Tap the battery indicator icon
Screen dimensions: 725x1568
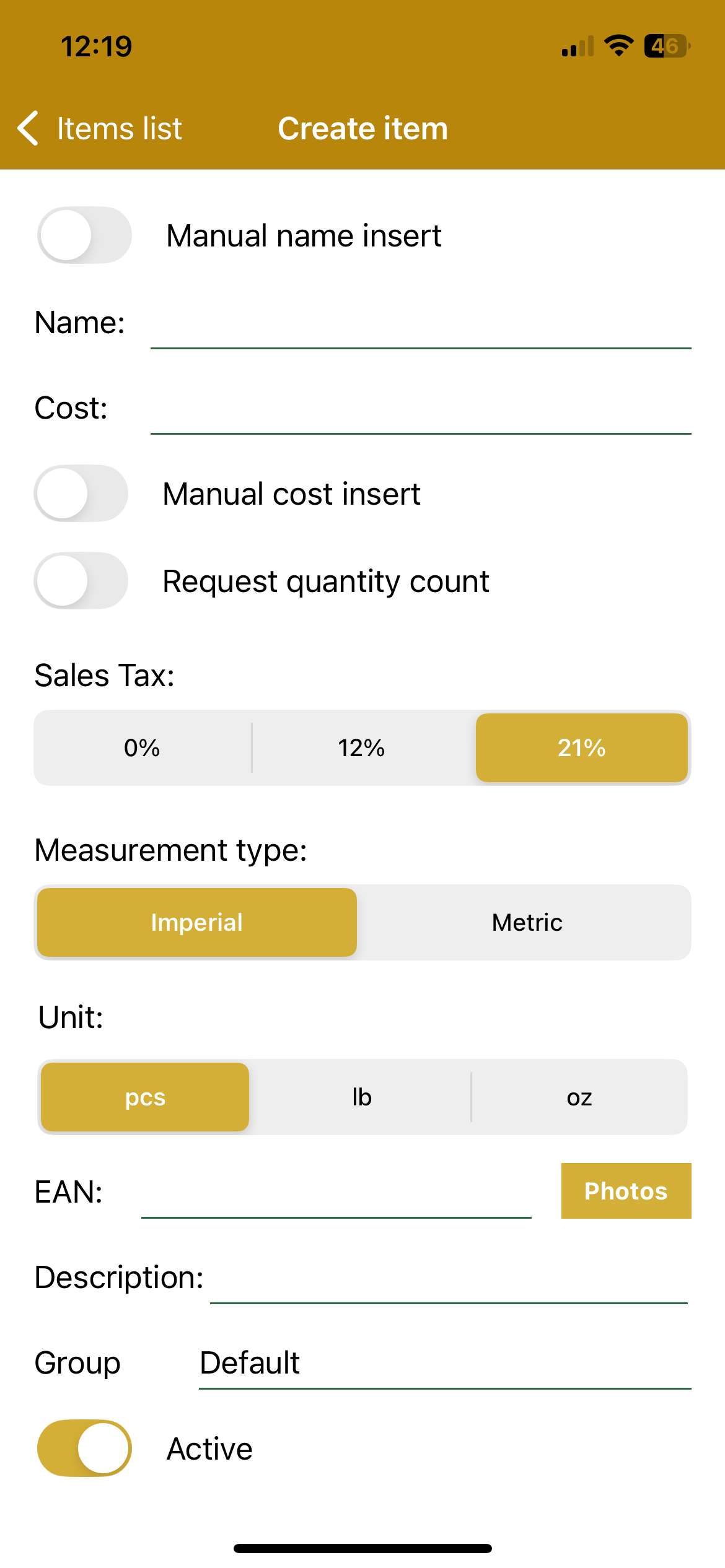point(667,46)
